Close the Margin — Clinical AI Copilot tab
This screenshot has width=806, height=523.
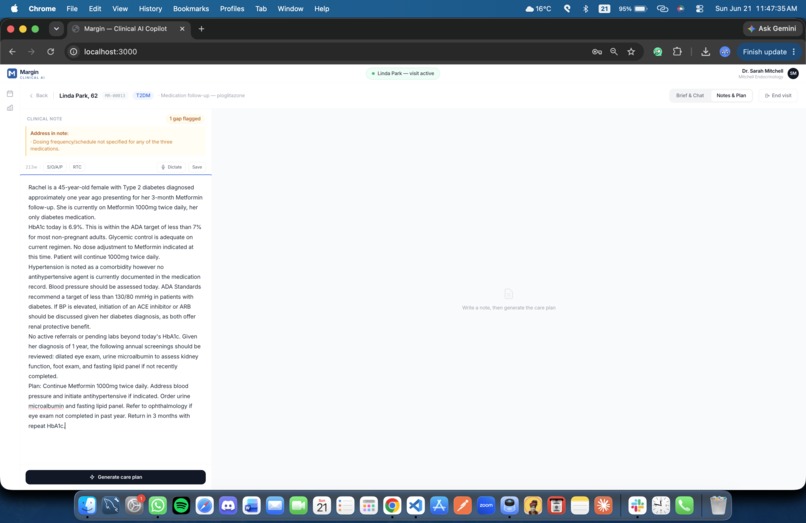(182, 29)
